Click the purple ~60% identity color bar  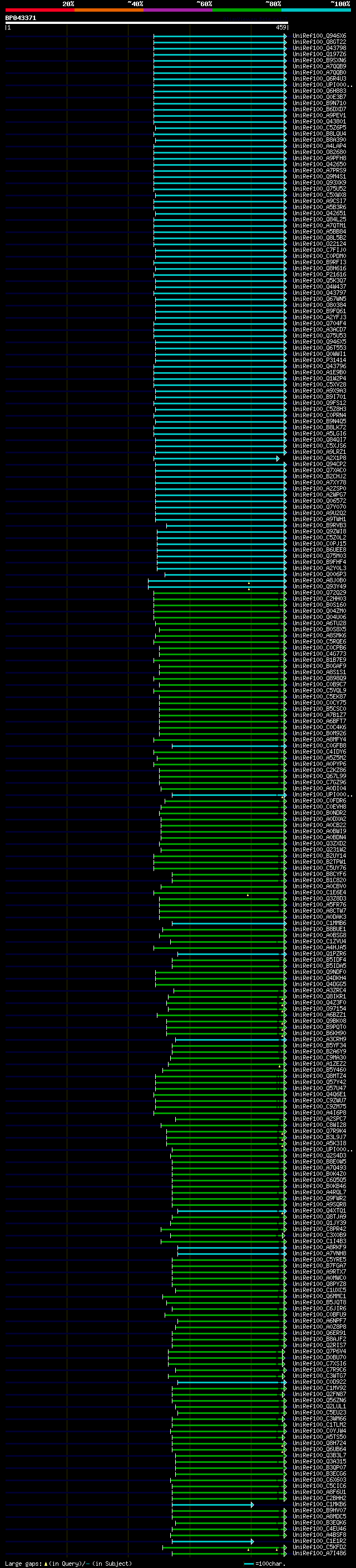tap(179, 10)
